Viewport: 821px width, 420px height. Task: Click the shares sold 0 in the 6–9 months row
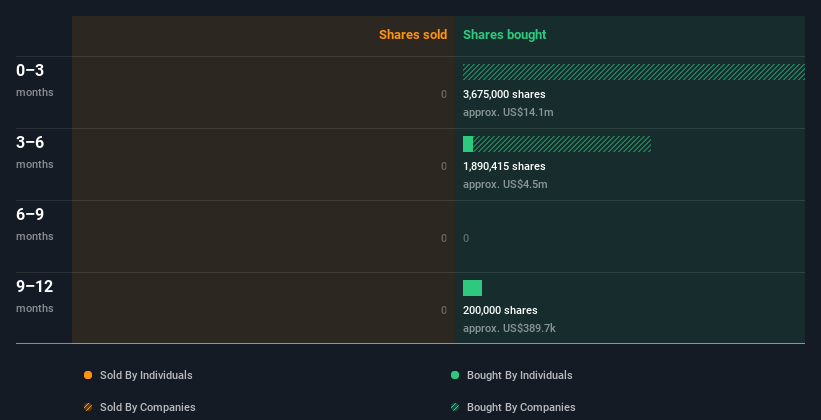(444, 238)
